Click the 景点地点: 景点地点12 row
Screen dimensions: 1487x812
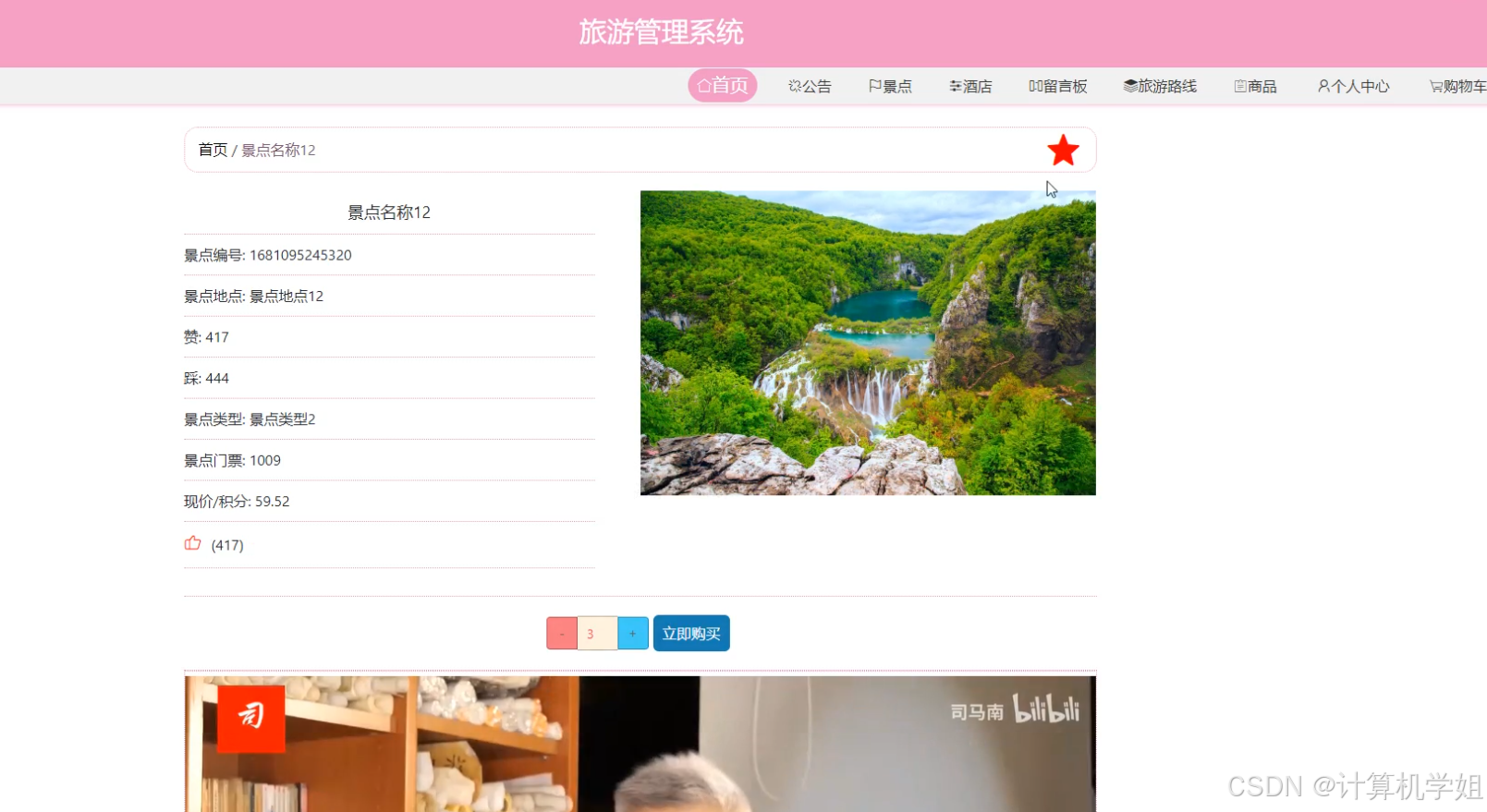point(389,297)
